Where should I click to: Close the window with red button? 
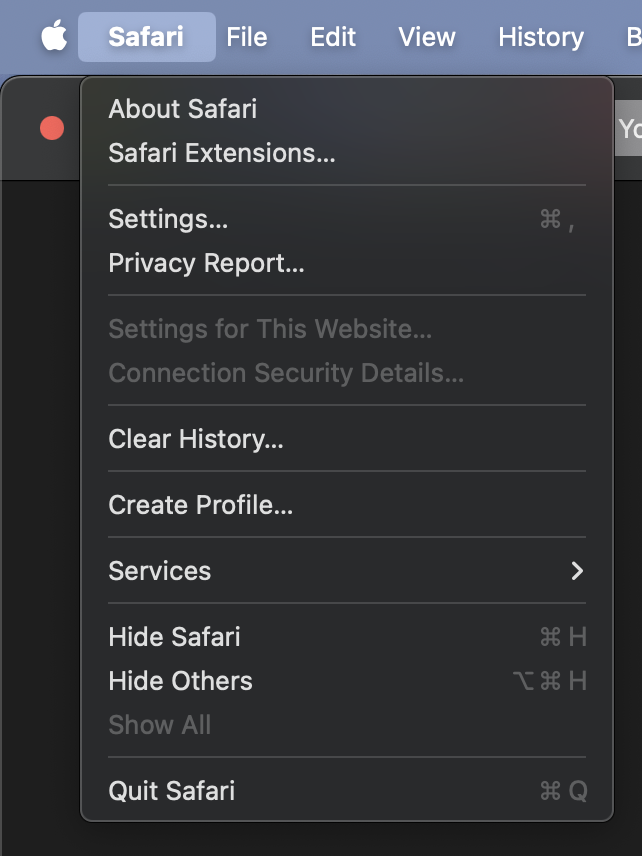click(52, 128)
